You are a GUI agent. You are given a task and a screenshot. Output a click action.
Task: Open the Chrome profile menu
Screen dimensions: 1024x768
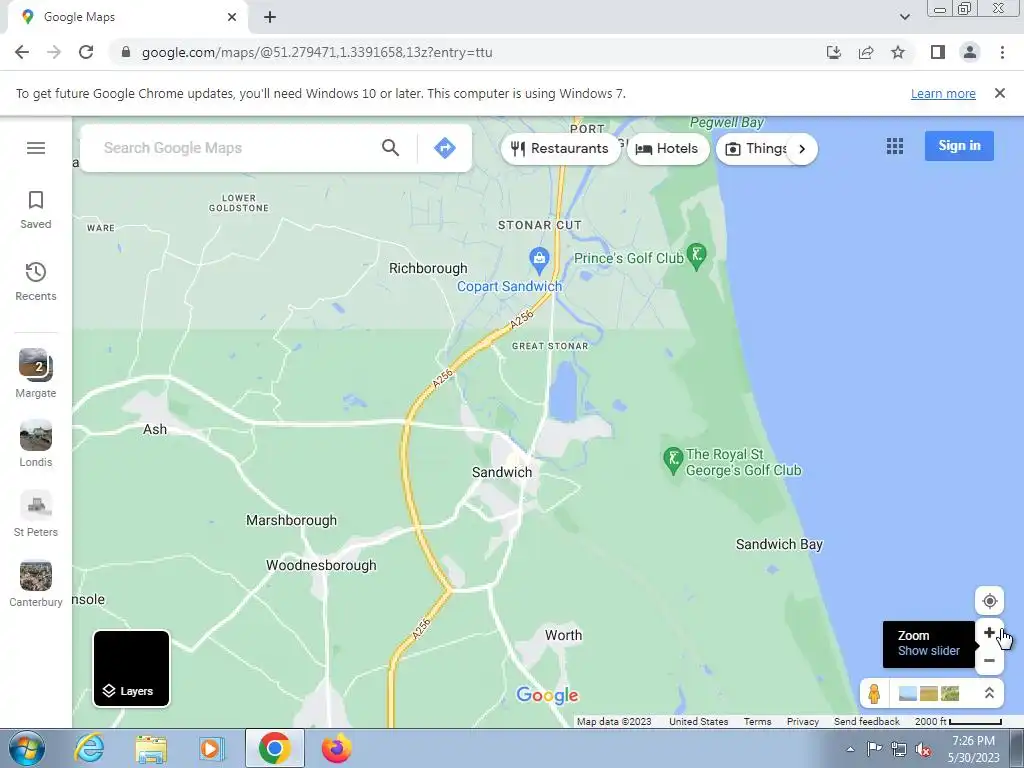970,52
